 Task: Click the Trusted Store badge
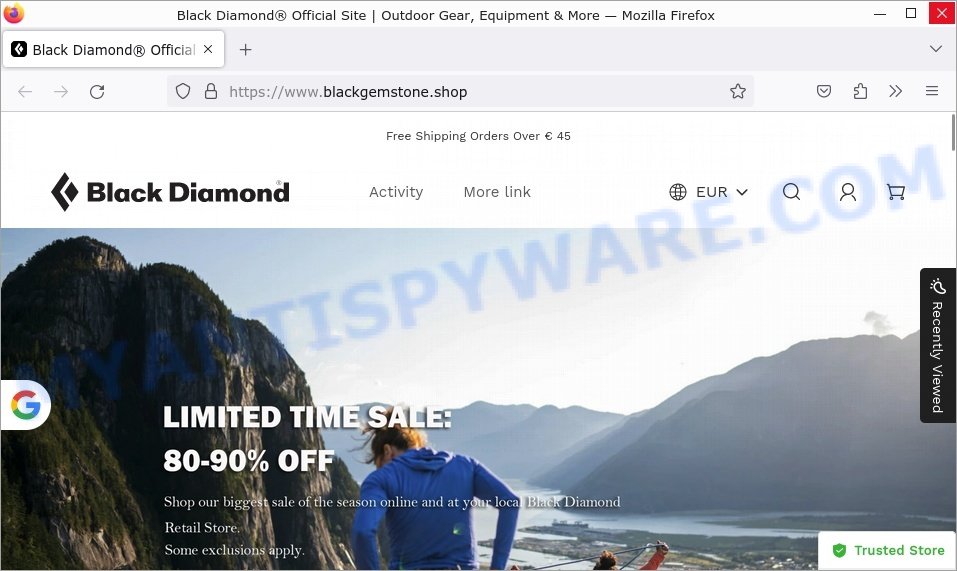click(888, 550)
